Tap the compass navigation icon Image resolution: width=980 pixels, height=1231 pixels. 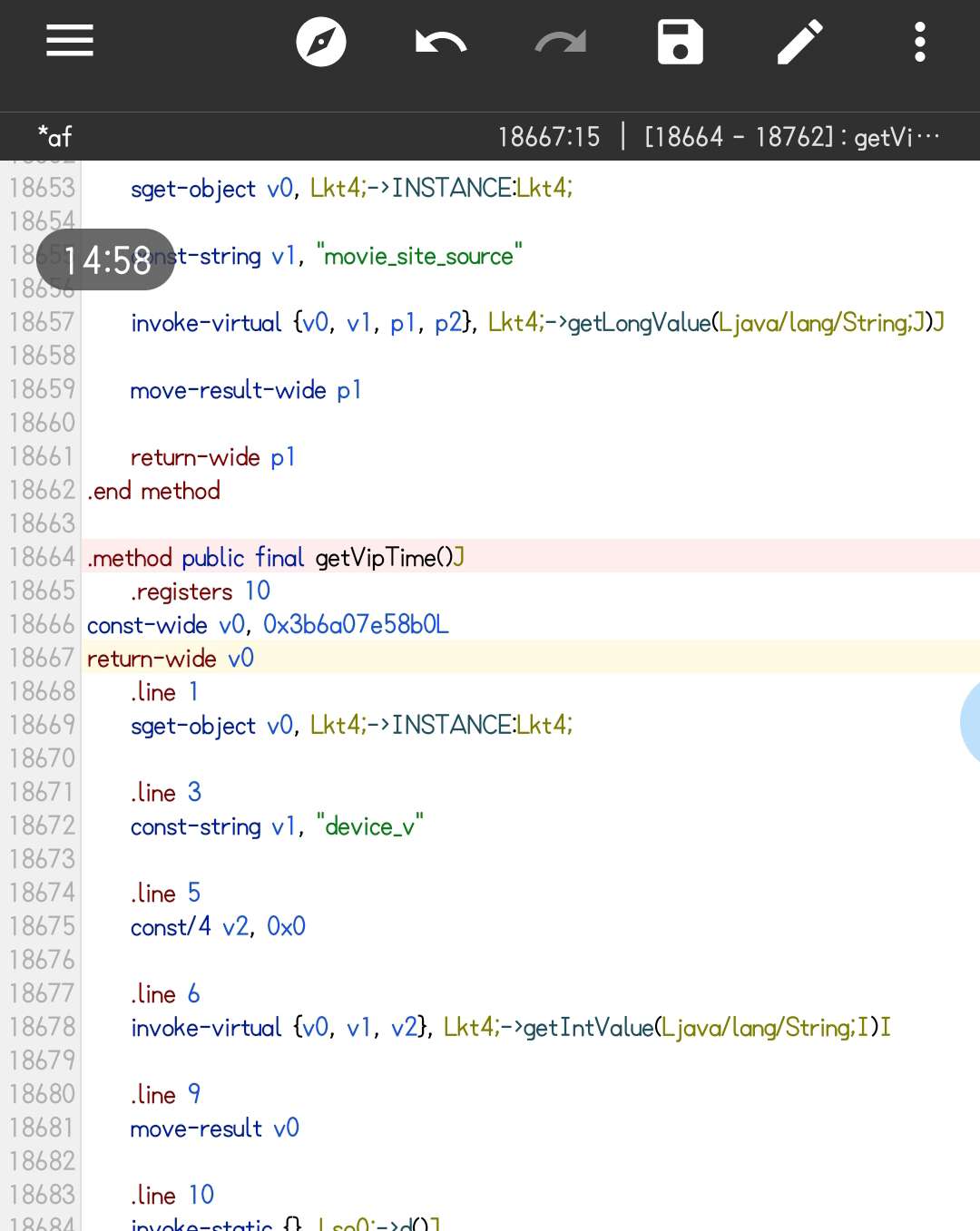pyautogui.click(x=321, y=42)
